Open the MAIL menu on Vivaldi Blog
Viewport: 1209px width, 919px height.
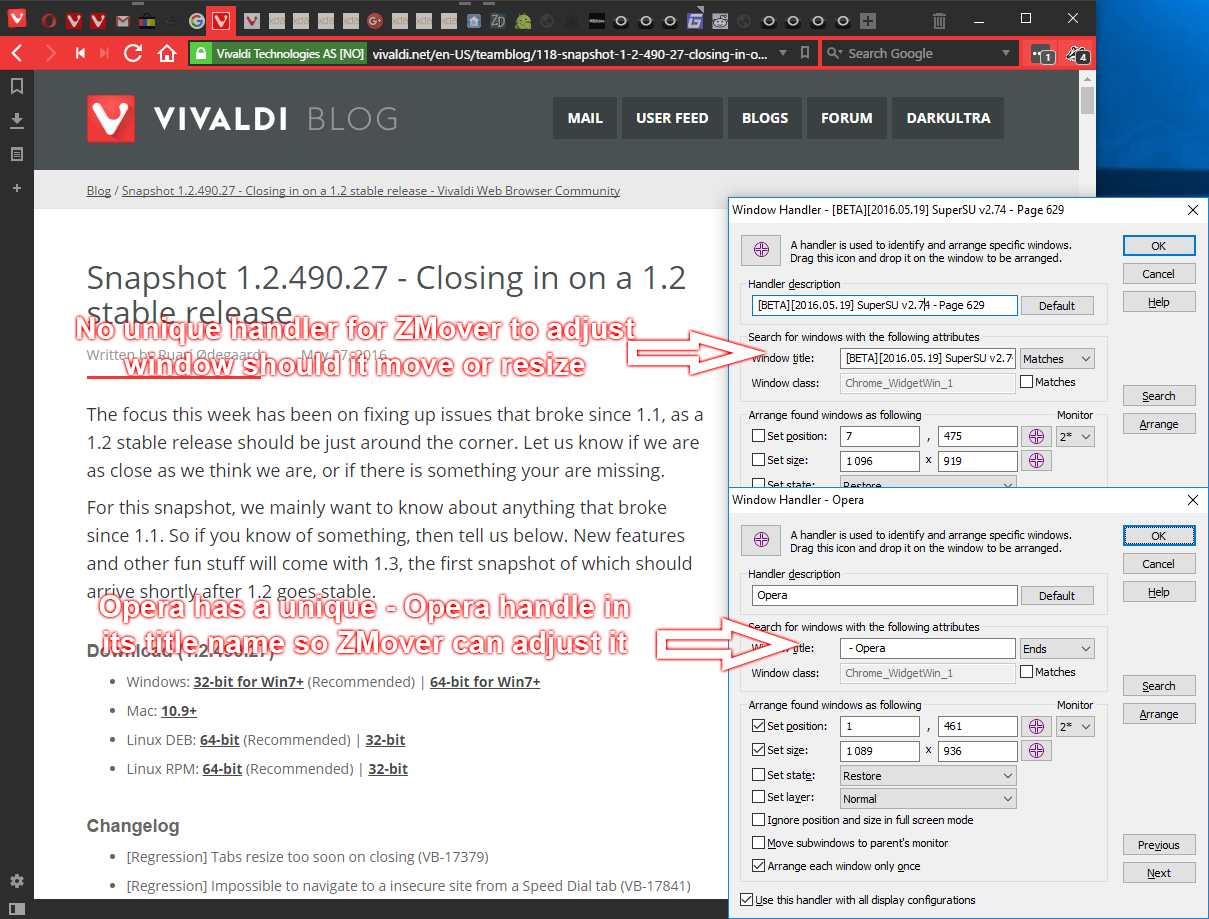coord(585,118)
